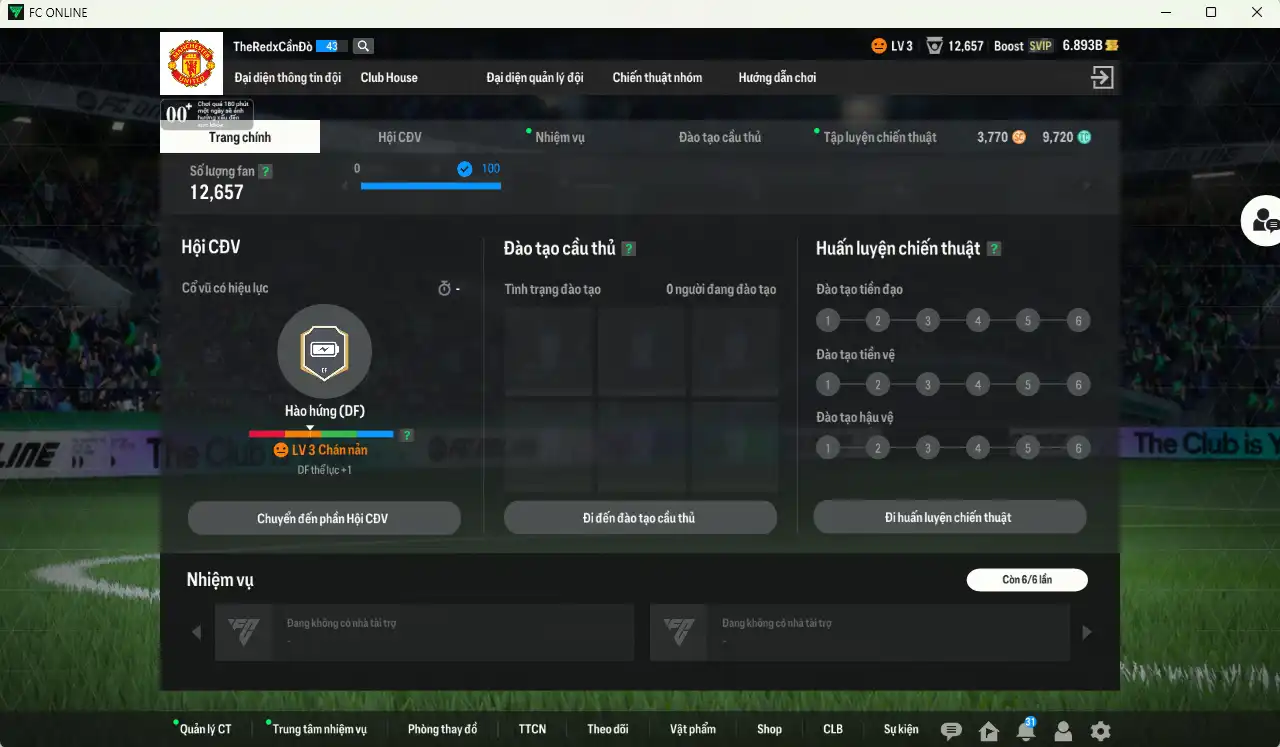Screen dimensions: 1280x747
Task: Click the help icon beside Số lượng fan
Action: [265, 171]
